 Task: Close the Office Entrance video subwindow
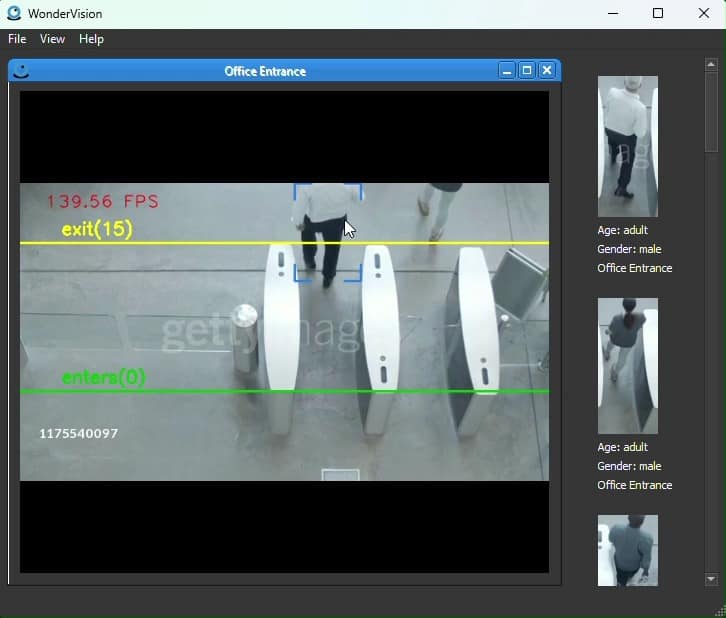click(x=547, y=71)
